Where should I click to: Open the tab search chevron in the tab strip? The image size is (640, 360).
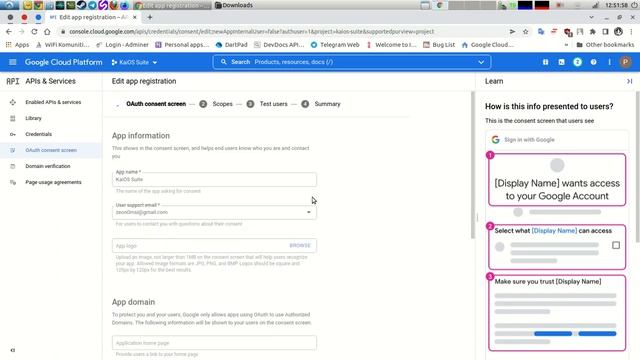[591, 17]
